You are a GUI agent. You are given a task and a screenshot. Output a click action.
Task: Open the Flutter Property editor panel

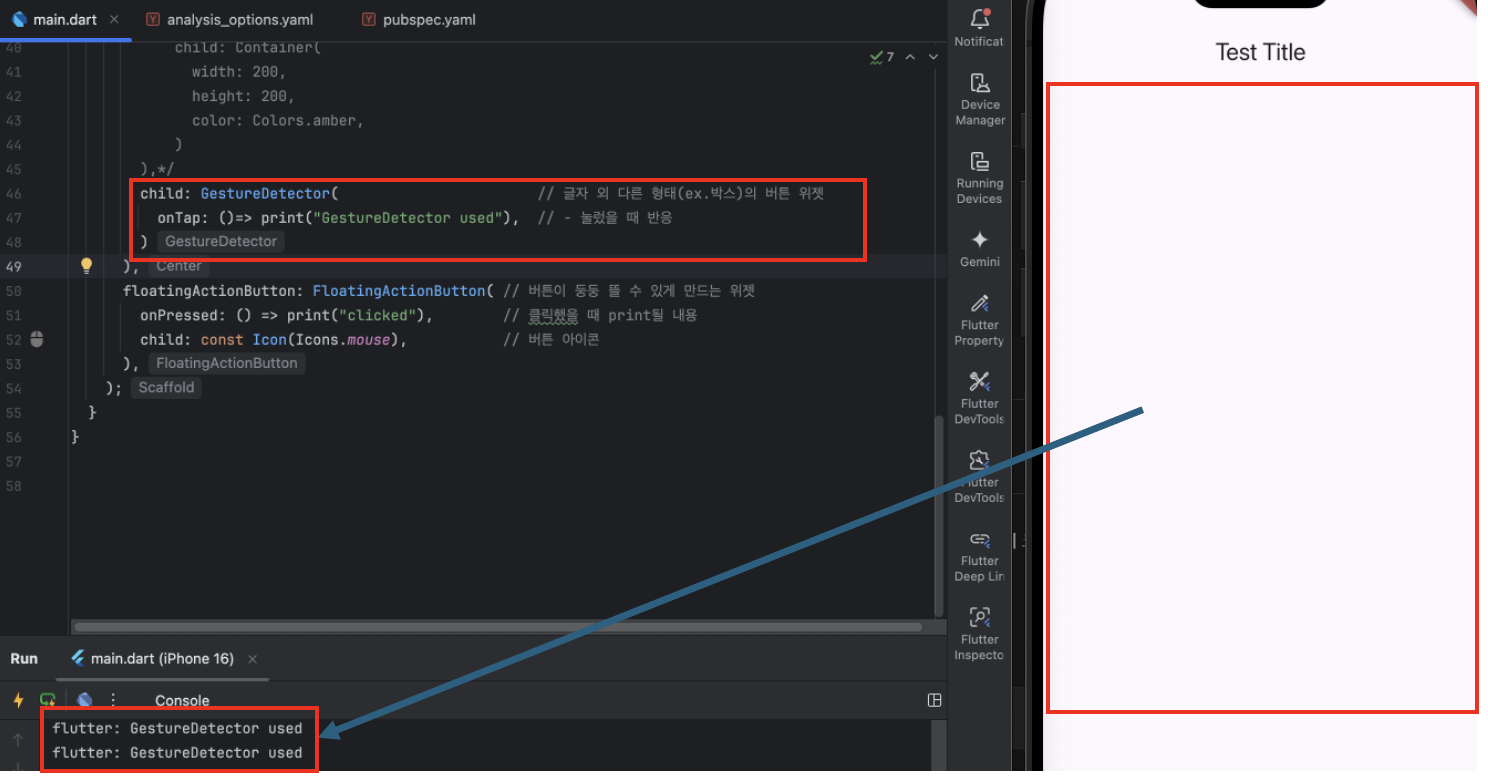click(x=979, y=320)
